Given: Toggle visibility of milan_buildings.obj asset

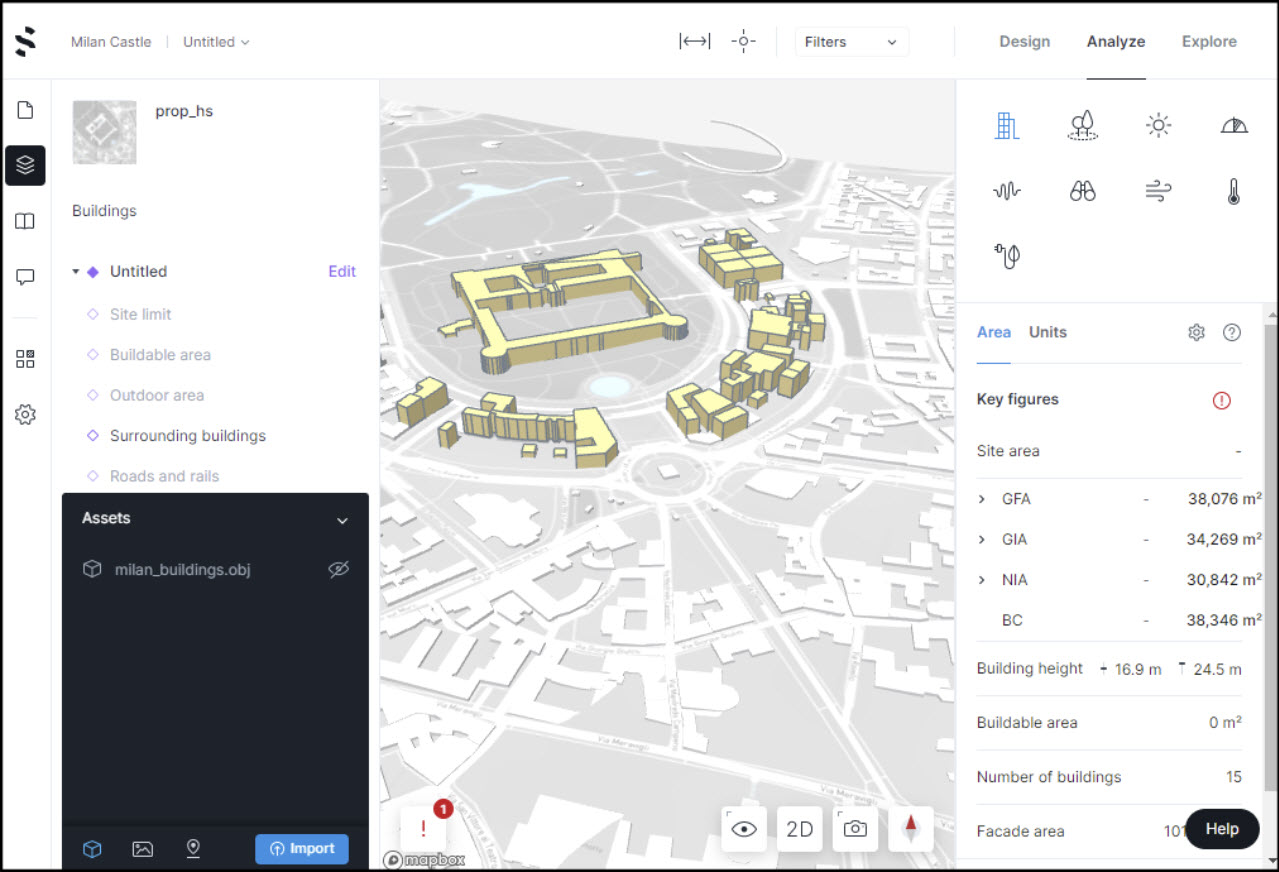Looking at the screenshot, I should (338, 569).
